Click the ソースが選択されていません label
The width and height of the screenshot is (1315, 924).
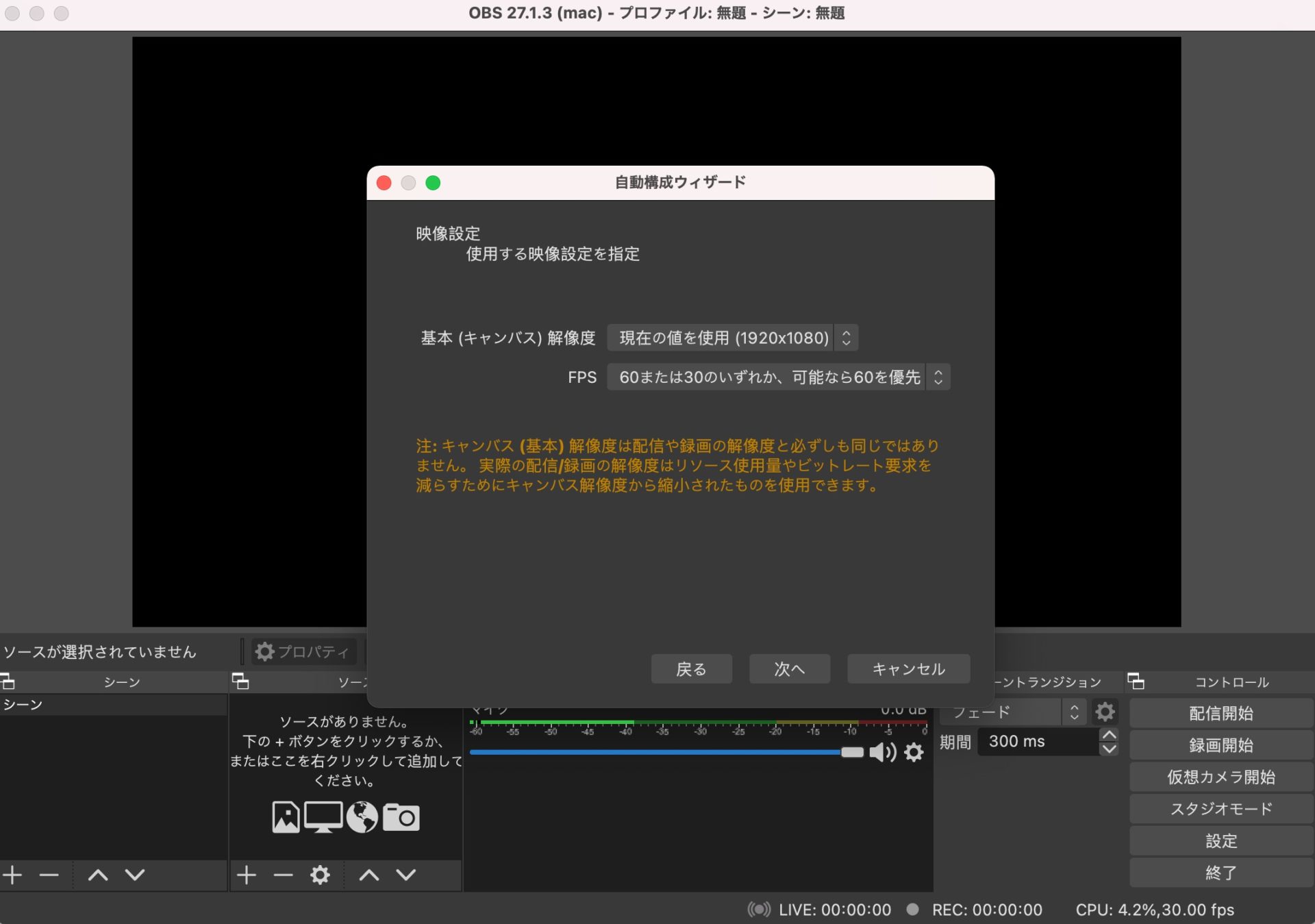[x=100, y=651]
